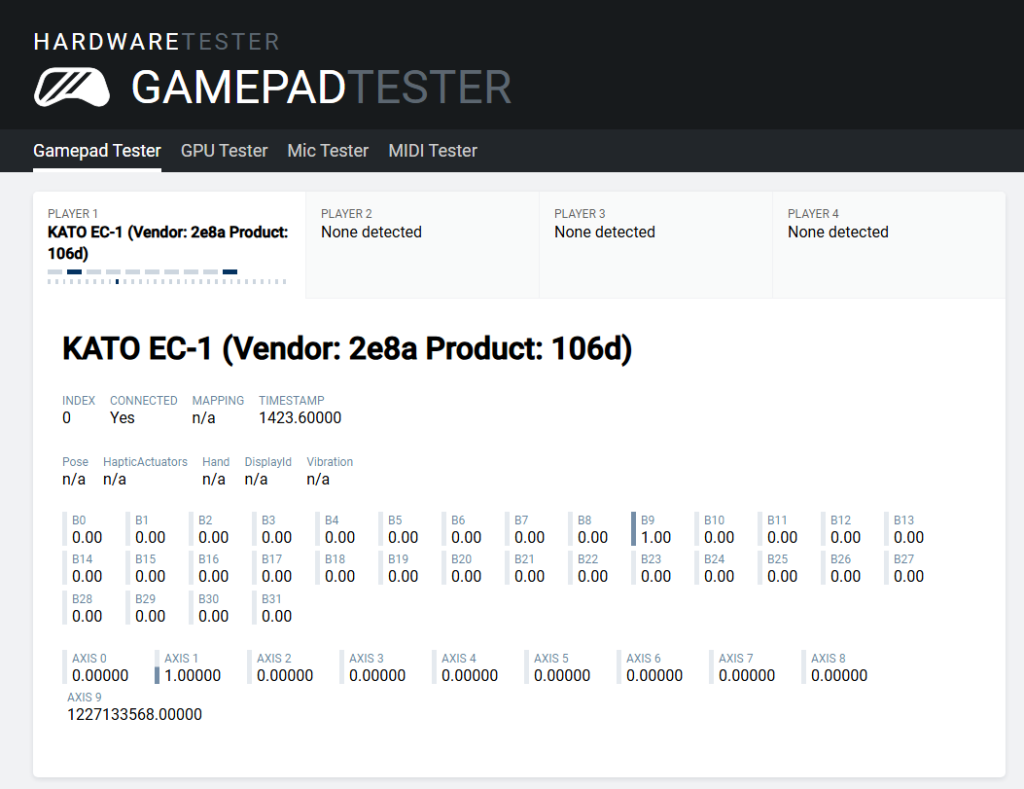Click the B0 button value
This screenshot has height=789, width=1024.
87,537
